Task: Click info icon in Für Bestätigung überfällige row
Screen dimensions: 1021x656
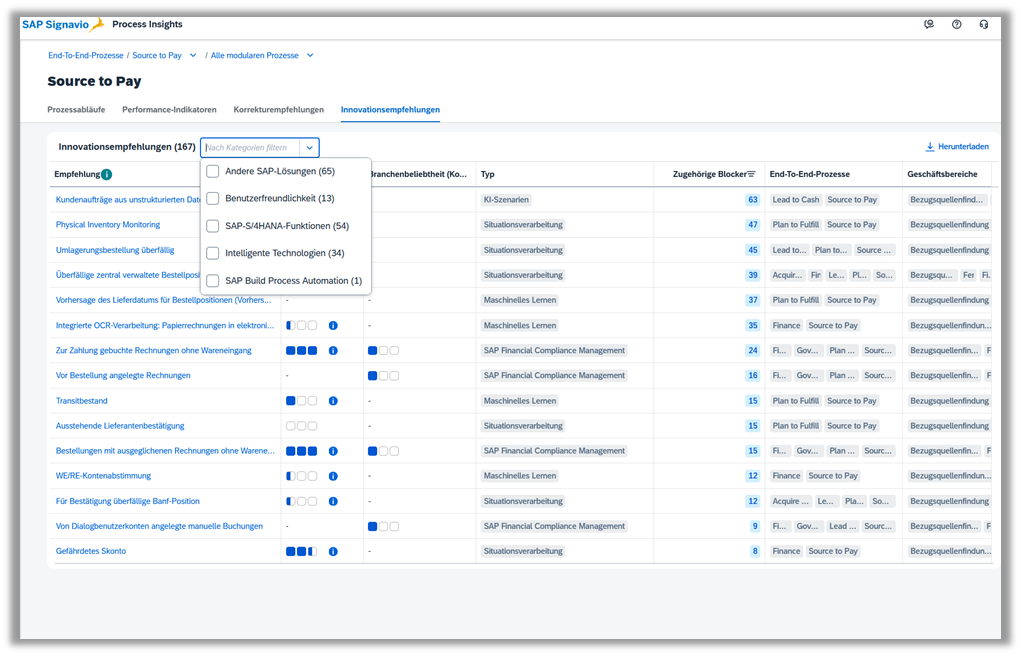Action: [333, 501]
